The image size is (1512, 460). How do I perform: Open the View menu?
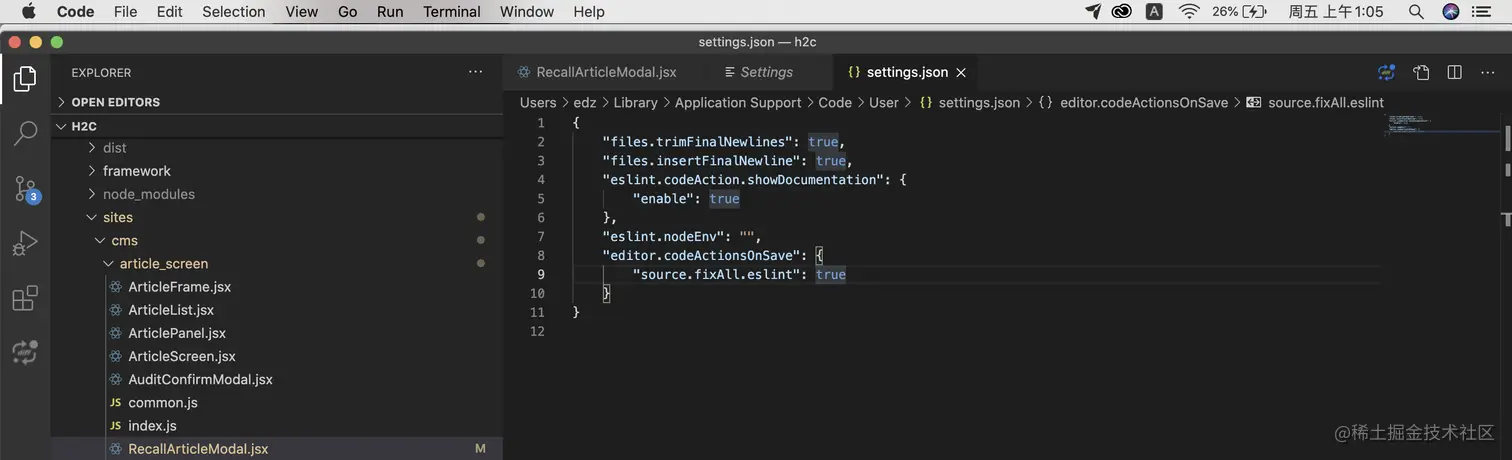[302, 12]
